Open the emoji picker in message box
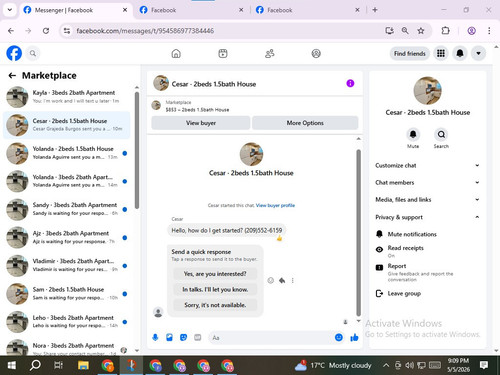The width and height of the screenshot is (500, 375). pos(339,338)
